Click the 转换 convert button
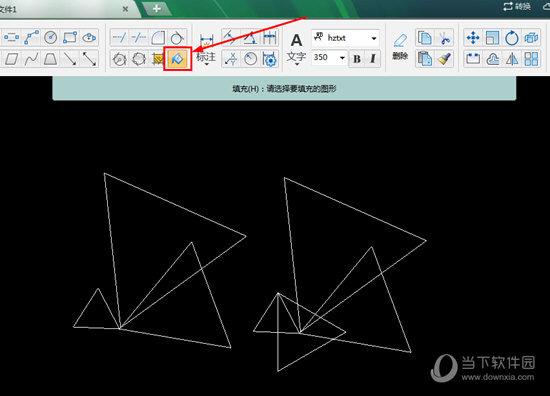This screenshot has width=550, height=396. [517, 6]
